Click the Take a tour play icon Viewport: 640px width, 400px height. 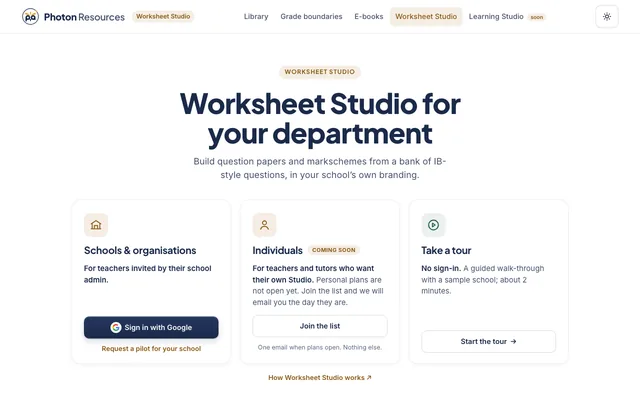pos(433,225)
